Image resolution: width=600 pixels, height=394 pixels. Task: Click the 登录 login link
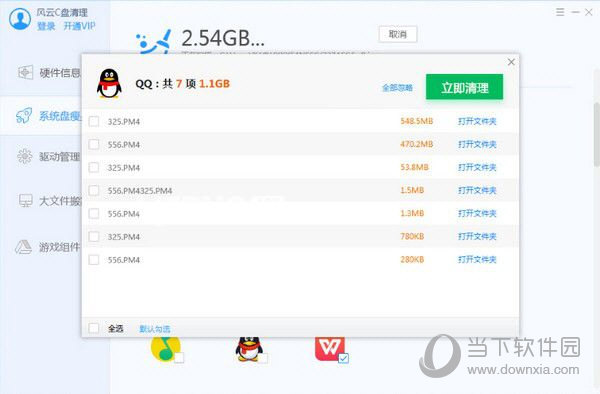coord(46,26)
